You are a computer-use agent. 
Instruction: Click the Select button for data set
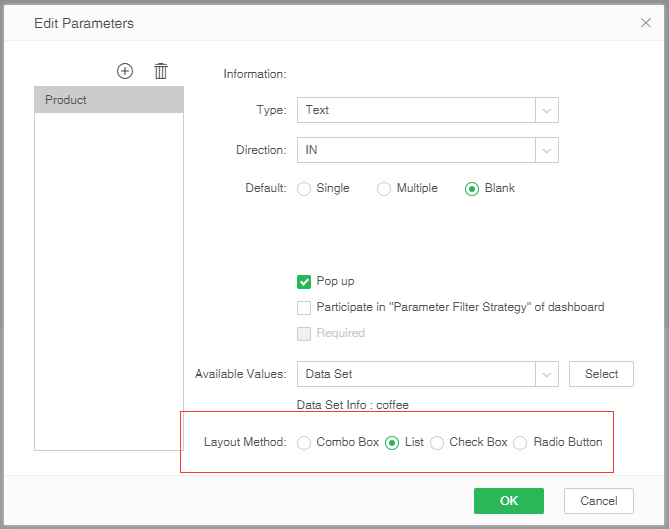[x=601, y=374]
